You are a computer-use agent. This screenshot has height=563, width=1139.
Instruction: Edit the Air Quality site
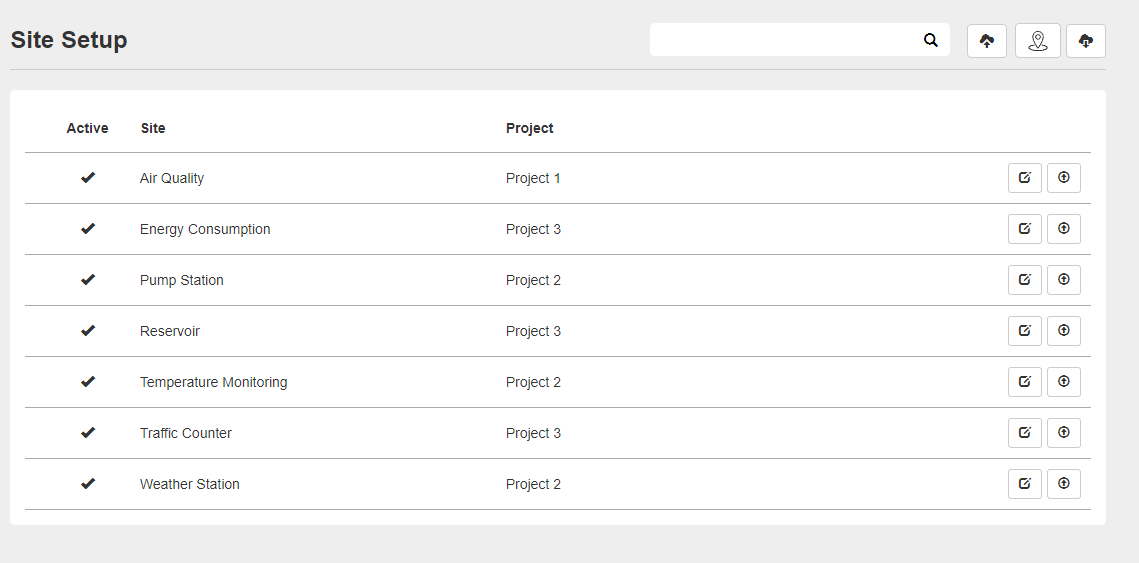1025,178
